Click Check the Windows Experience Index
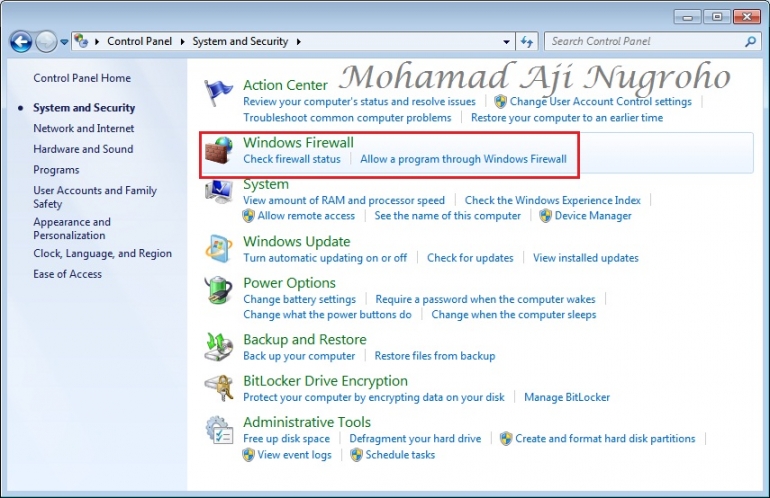 click(x=552, y=200)
